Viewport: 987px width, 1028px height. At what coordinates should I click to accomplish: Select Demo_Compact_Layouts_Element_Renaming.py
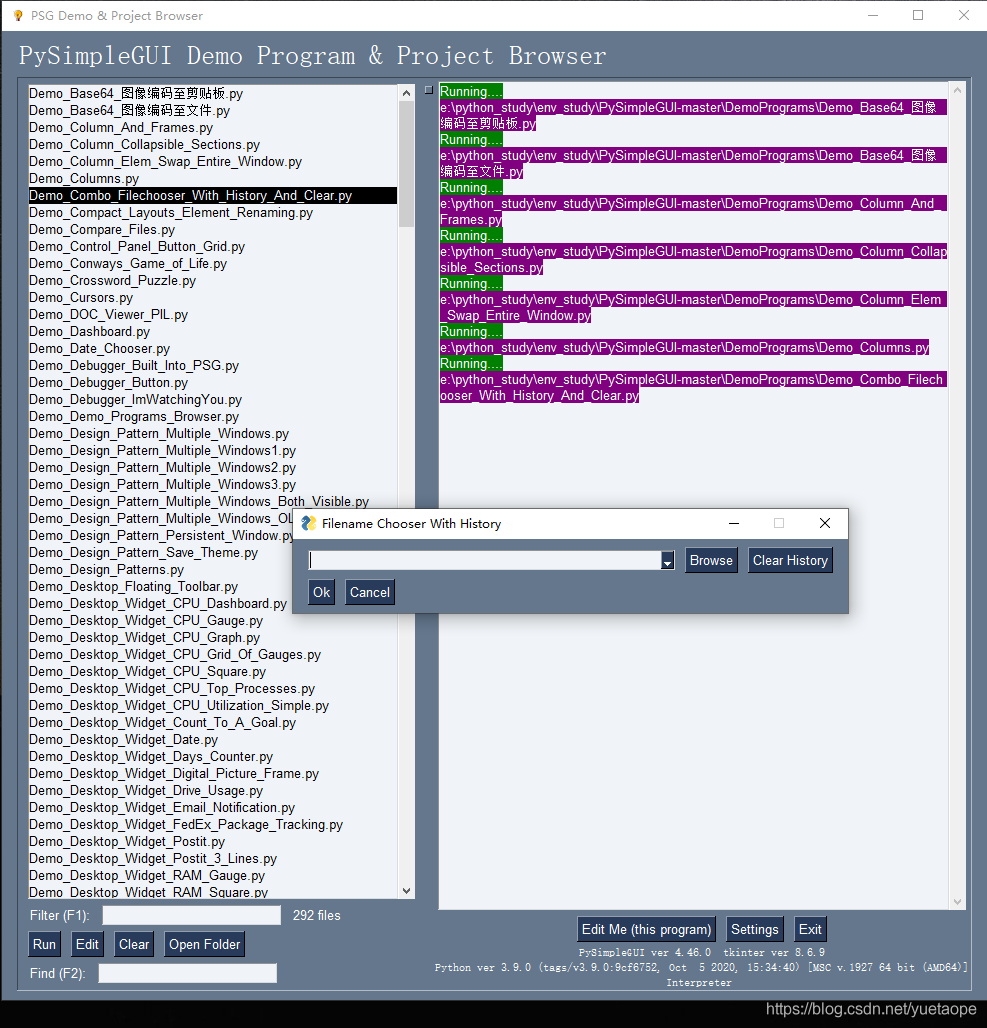tap(212, 213)
